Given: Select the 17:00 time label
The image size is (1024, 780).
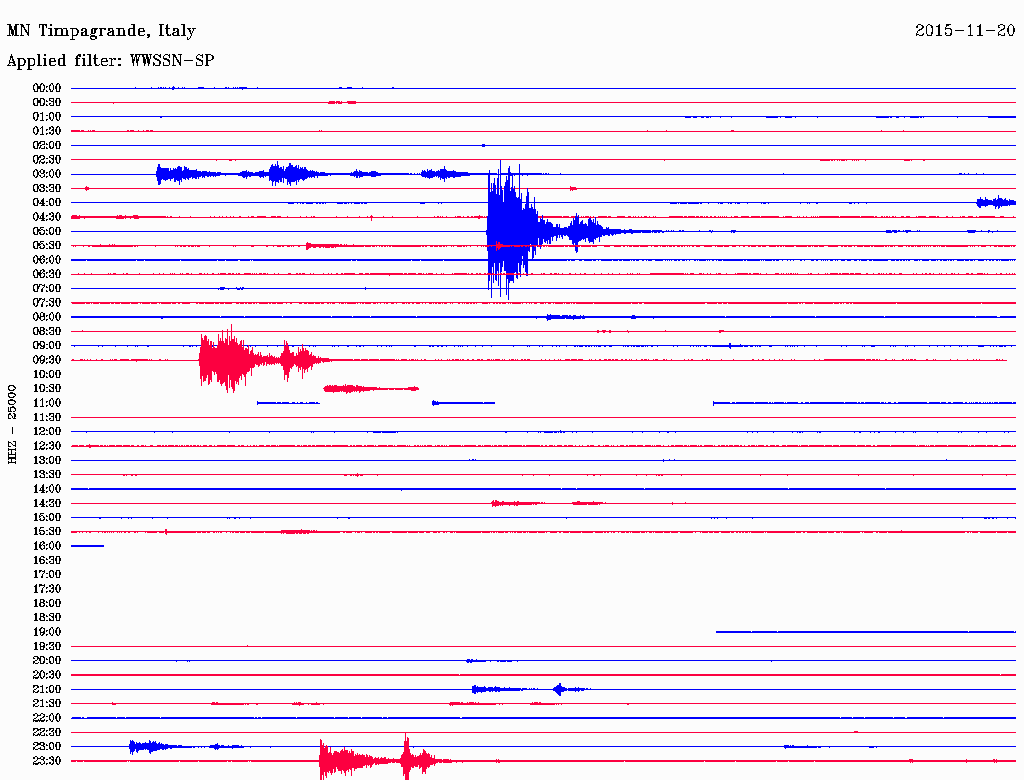Looking at the screenshot, I should pos(47,575).
